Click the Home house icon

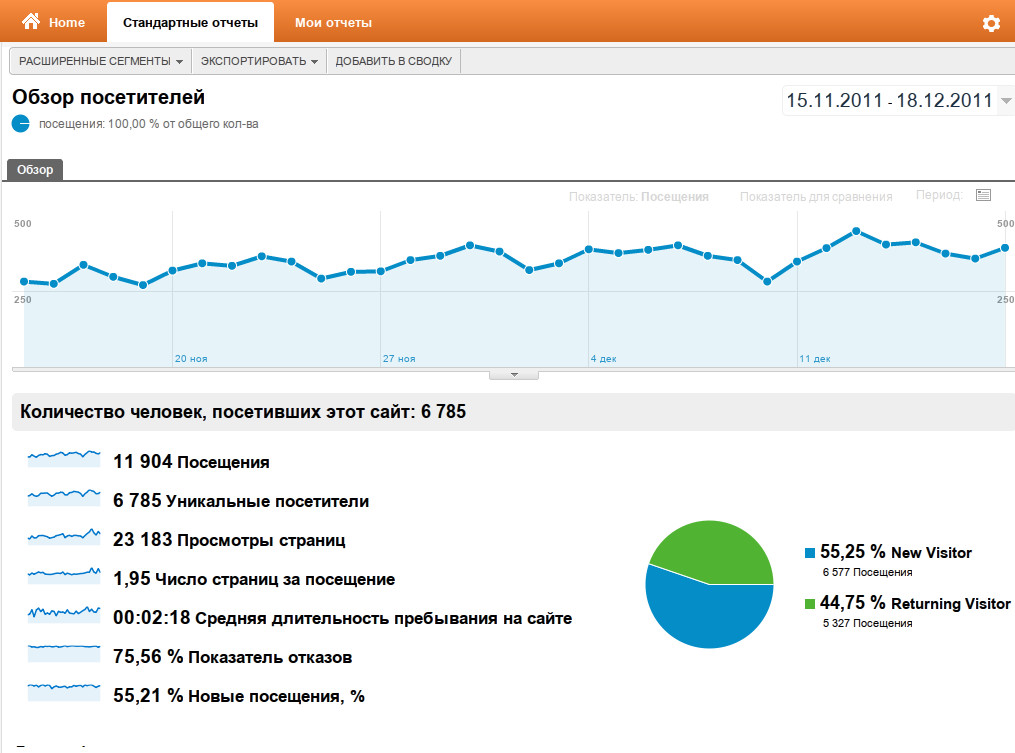(31, 22)
